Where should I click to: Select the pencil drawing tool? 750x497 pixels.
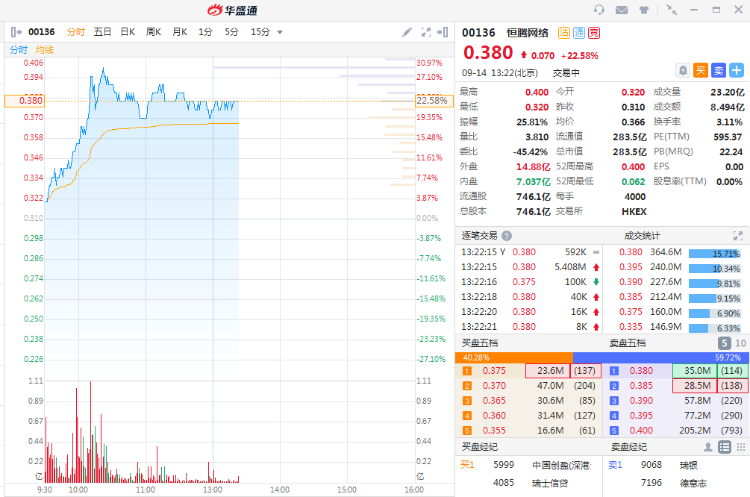[x=407, y=32]
